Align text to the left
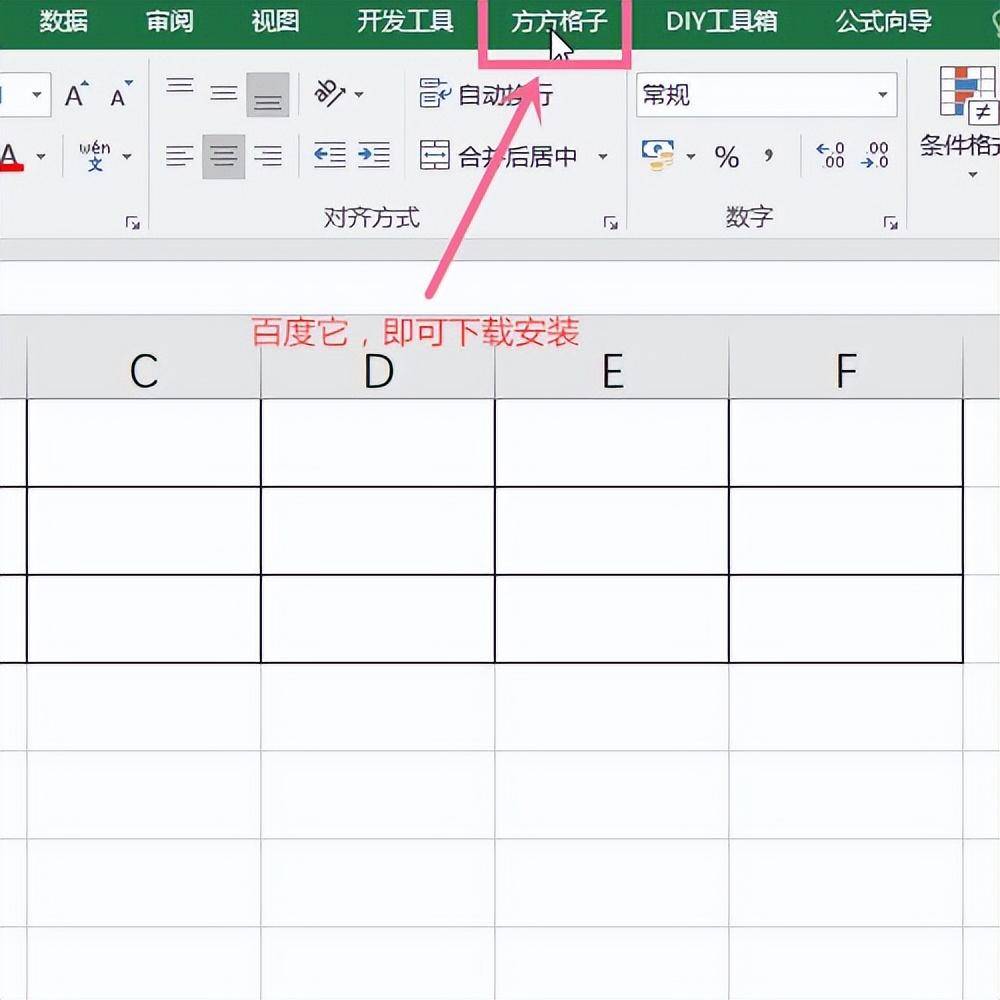Screen dimensions: 1000x1000 click(180, 156)
